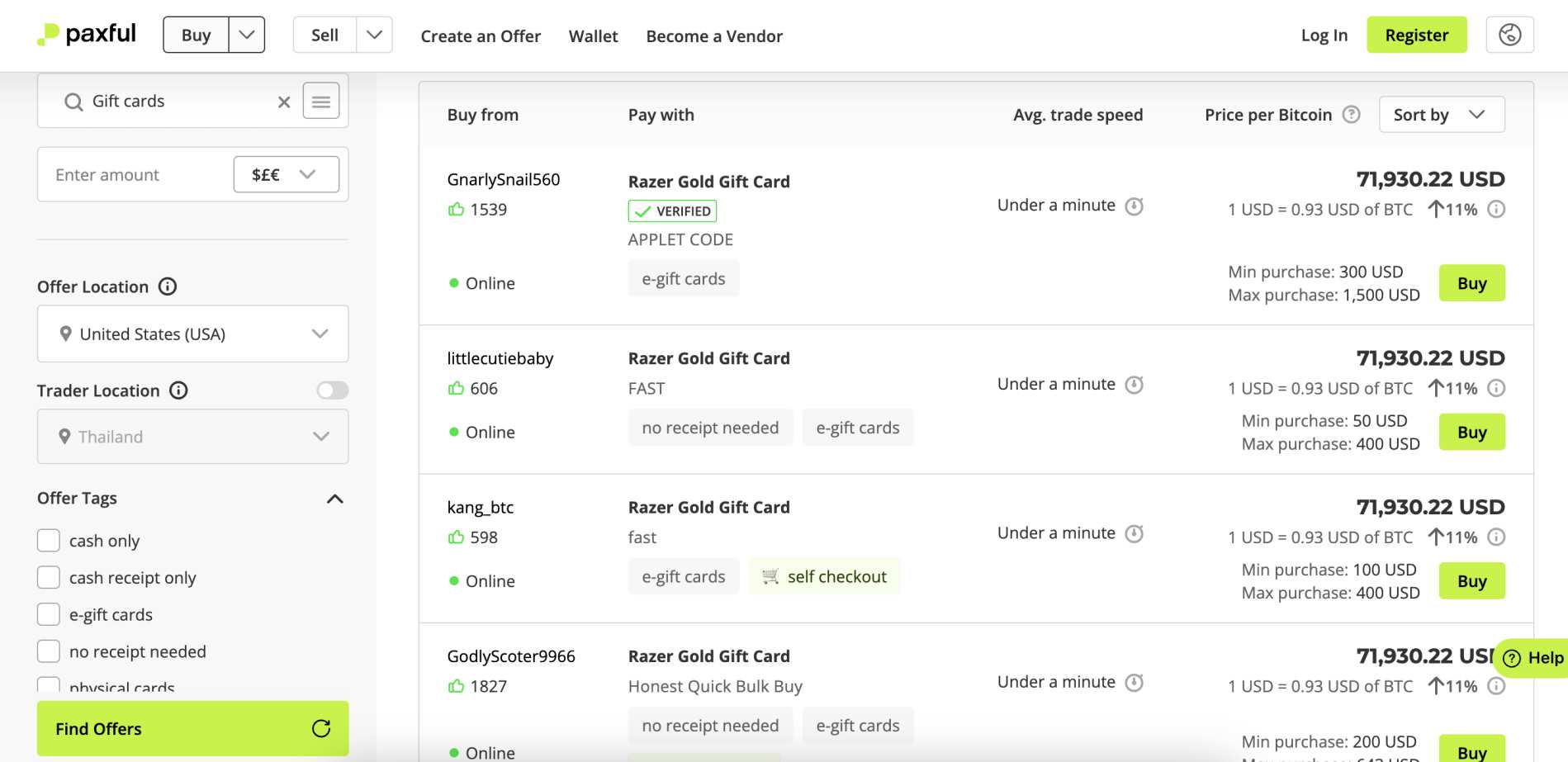Check the e-gift cards tag
The height and width of the screenshot is (762, 1568).
point(49,614)
